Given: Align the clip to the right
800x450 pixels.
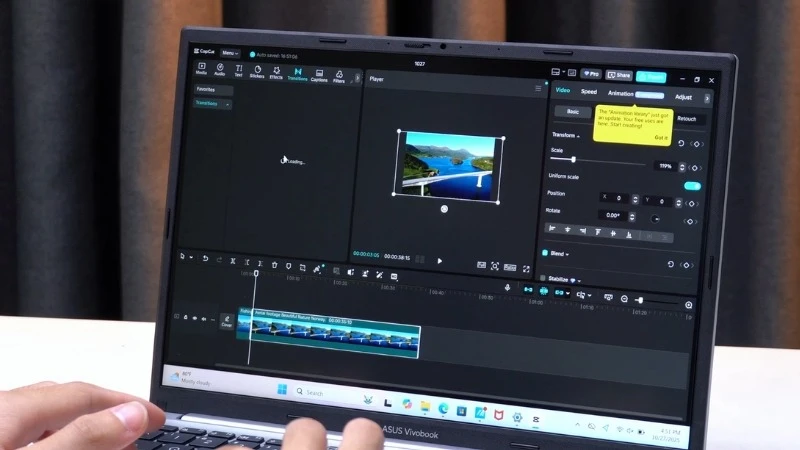Looking at the screenshot, I should pyautogui.click(x=583, y=231).
